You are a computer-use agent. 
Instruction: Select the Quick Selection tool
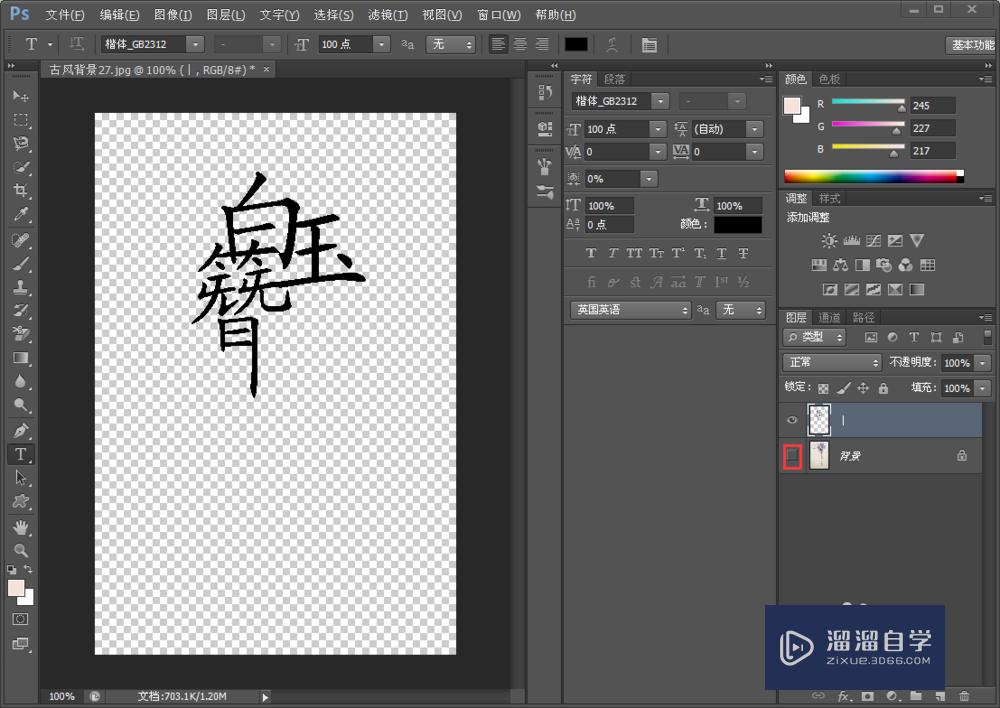pyautogui.click(x=20, y=168)
